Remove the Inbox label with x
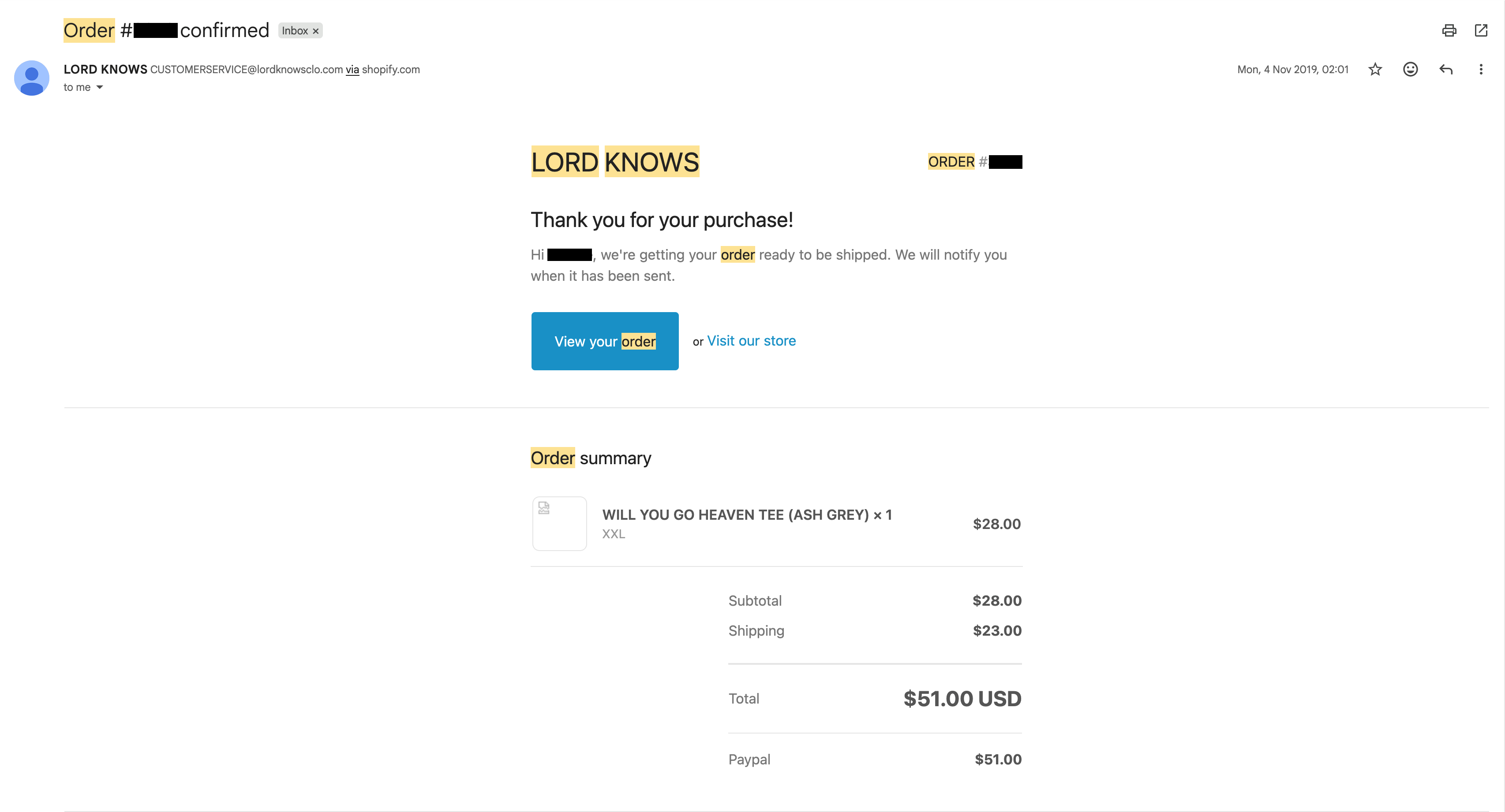 [x=315, y=31]
